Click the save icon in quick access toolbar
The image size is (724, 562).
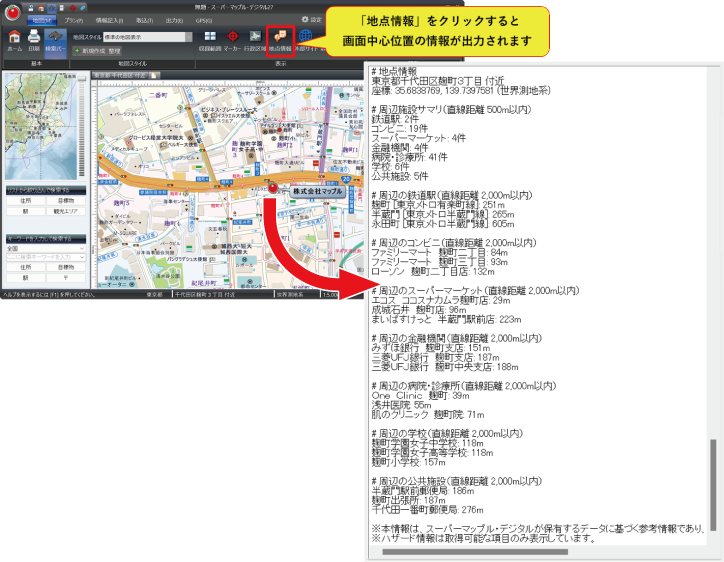coord(30,8)
